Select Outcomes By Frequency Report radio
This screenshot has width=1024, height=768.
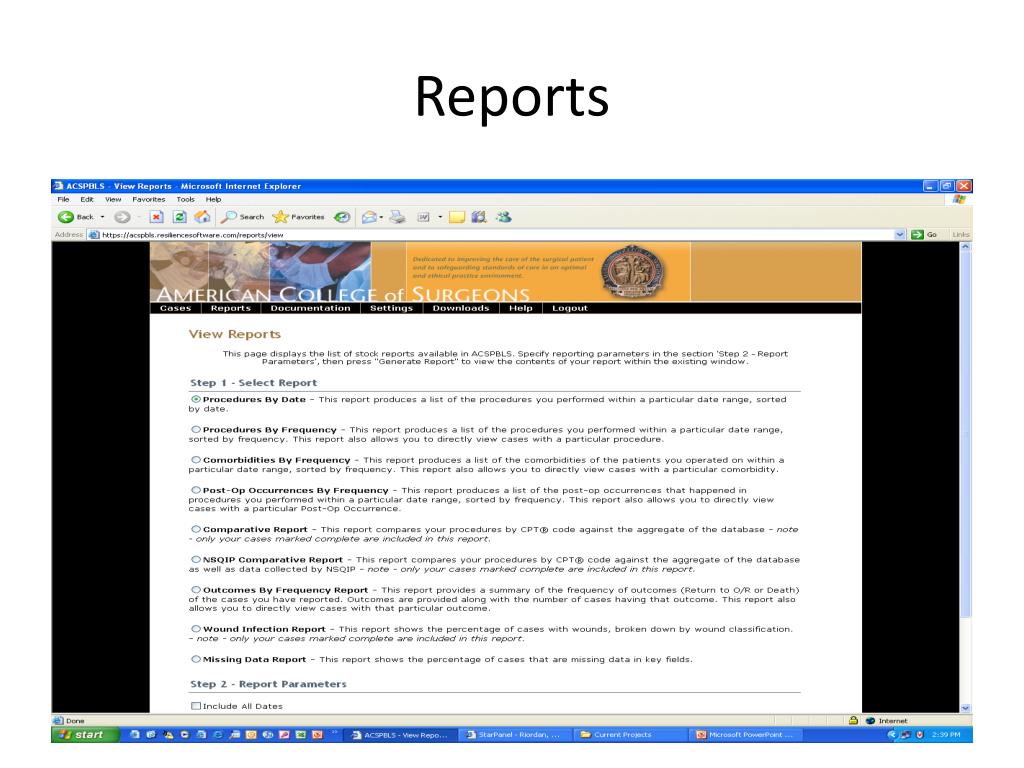(196, 590)
